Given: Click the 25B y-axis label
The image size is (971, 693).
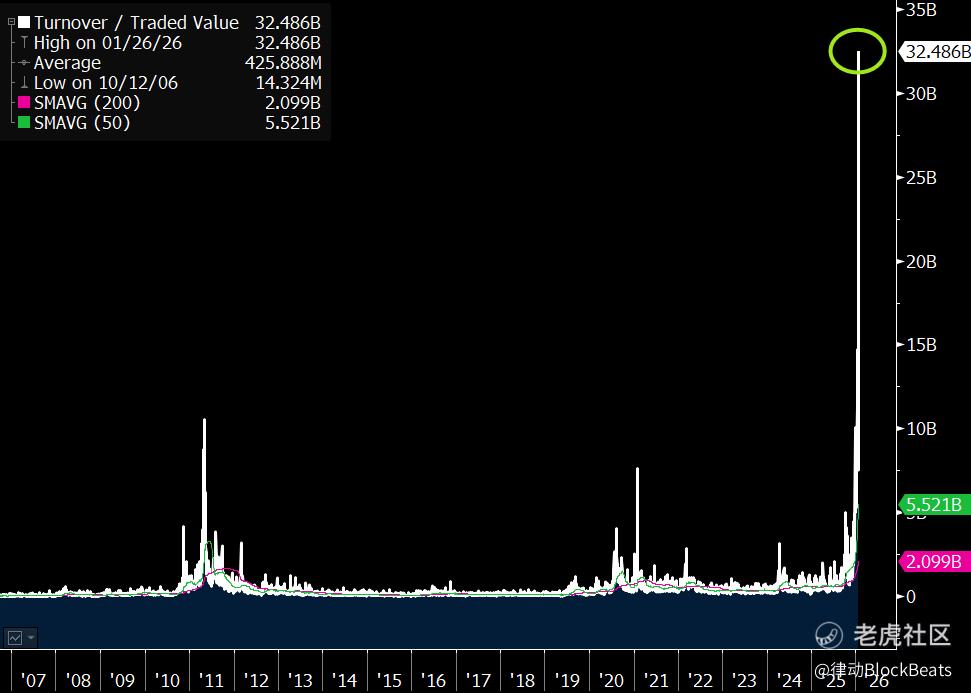Looking at the screenshot, I should coord(921,178).
